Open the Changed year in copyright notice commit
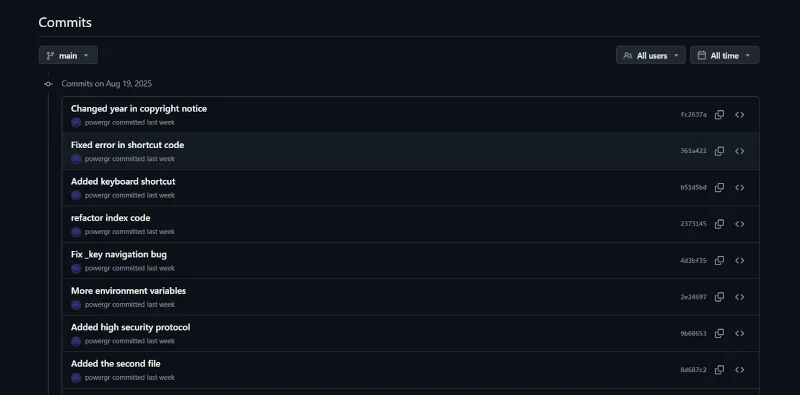 coord(139,109)
